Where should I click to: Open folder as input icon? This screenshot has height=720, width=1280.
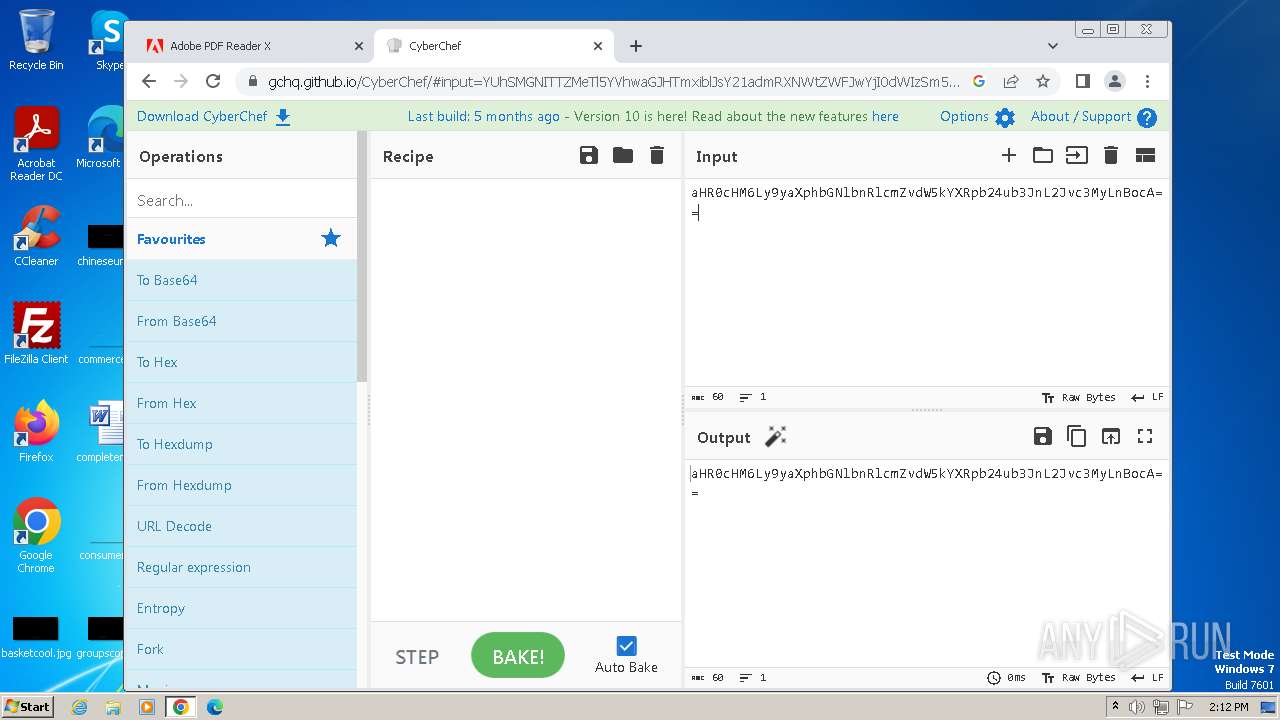[1043, 155]
